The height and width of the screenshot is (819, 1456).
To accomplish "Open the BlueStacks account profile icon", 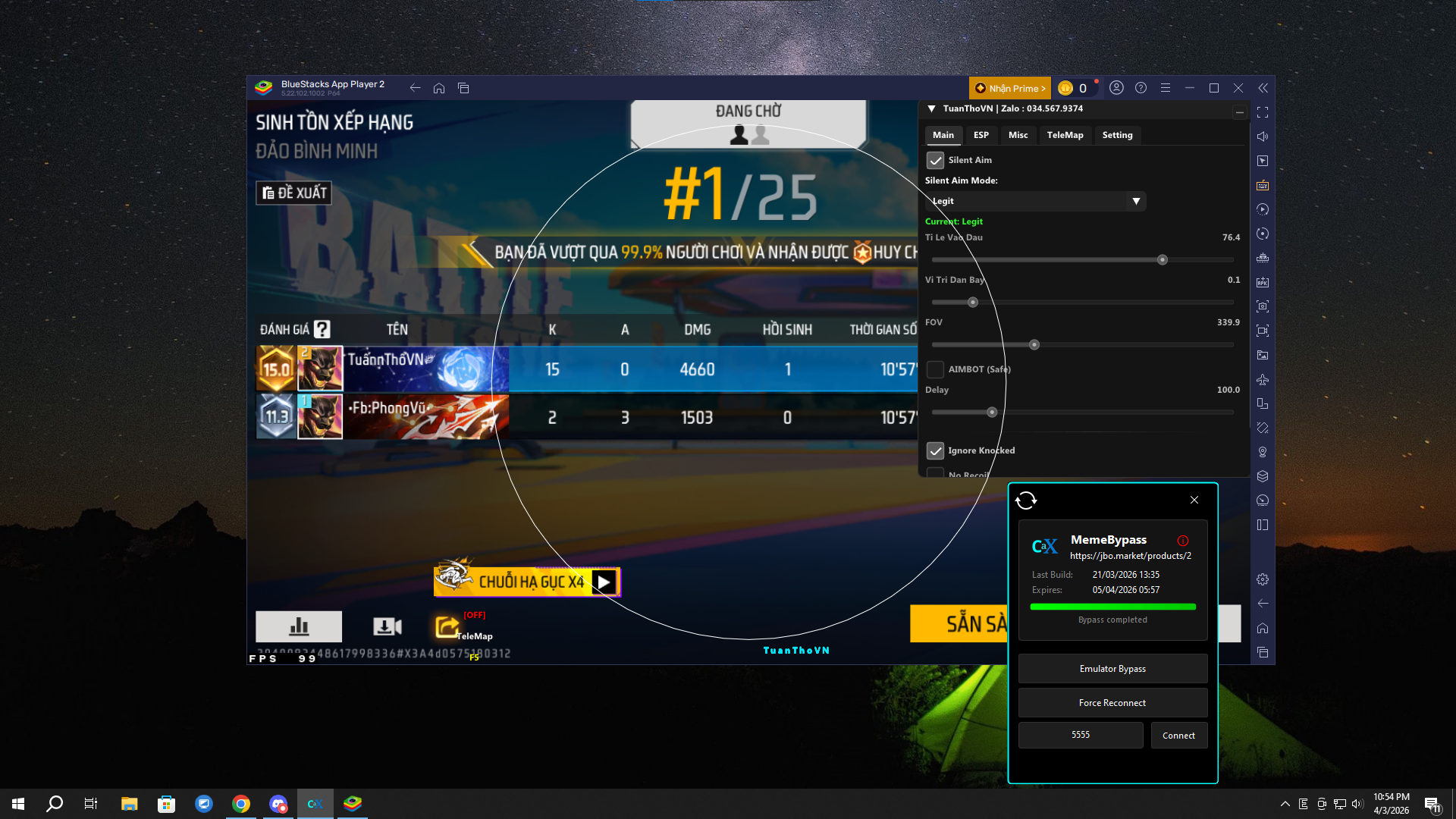I will (x=1116, y=88).
